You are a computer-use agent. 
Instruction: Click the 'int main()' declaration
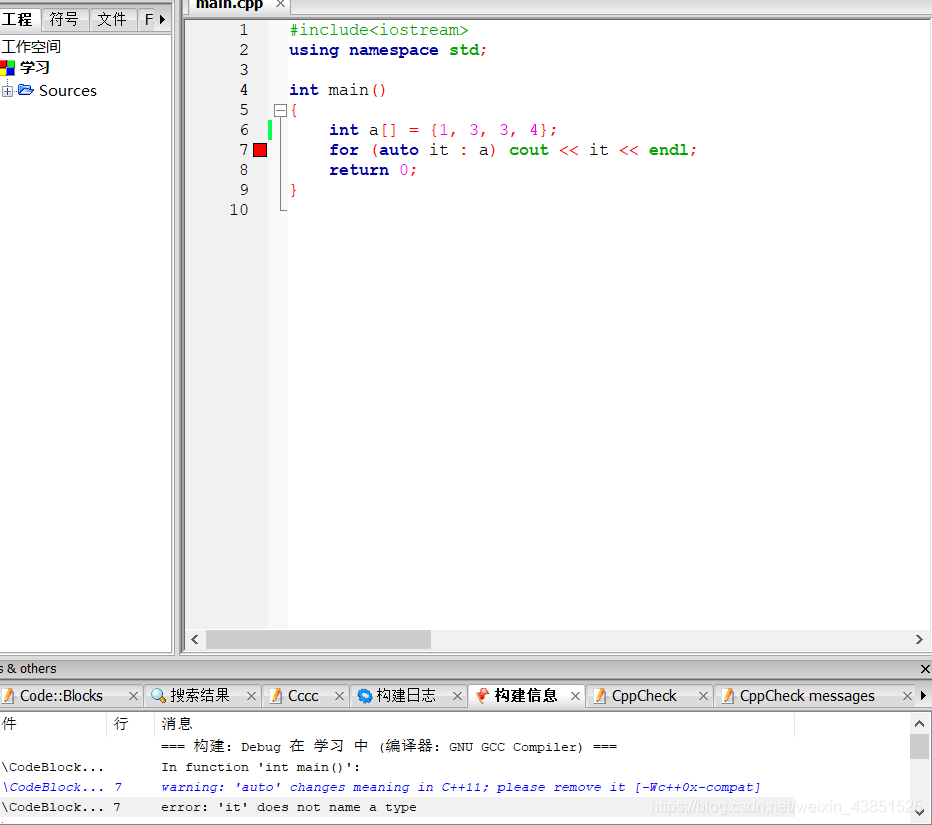tap(338, 90)
